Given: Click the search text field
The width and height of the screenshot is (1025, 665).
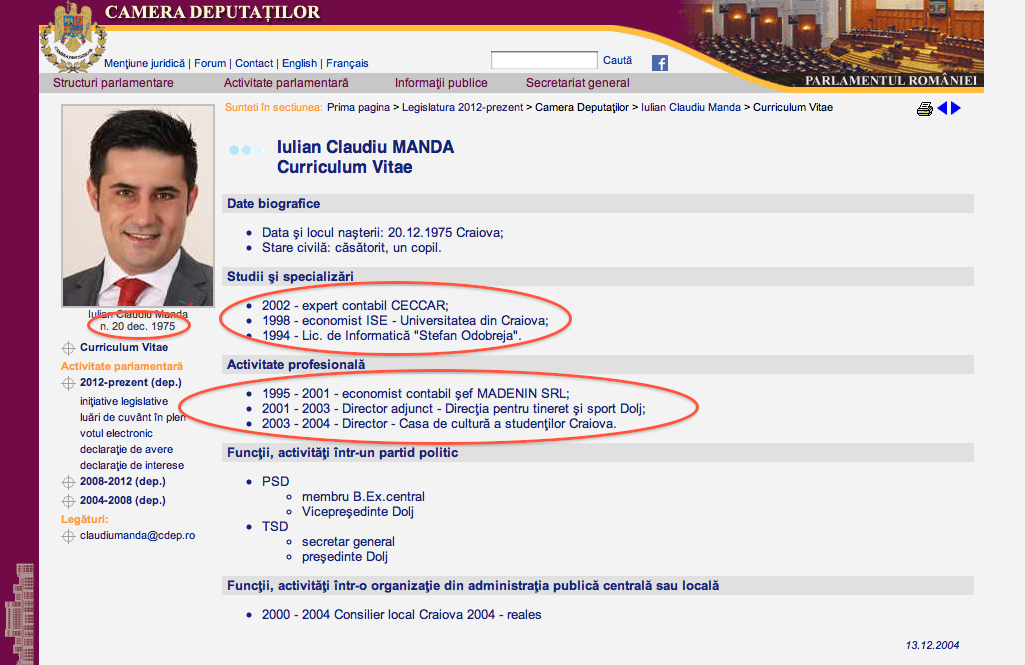Looking at the screenshot, I should tap(544, 61).
